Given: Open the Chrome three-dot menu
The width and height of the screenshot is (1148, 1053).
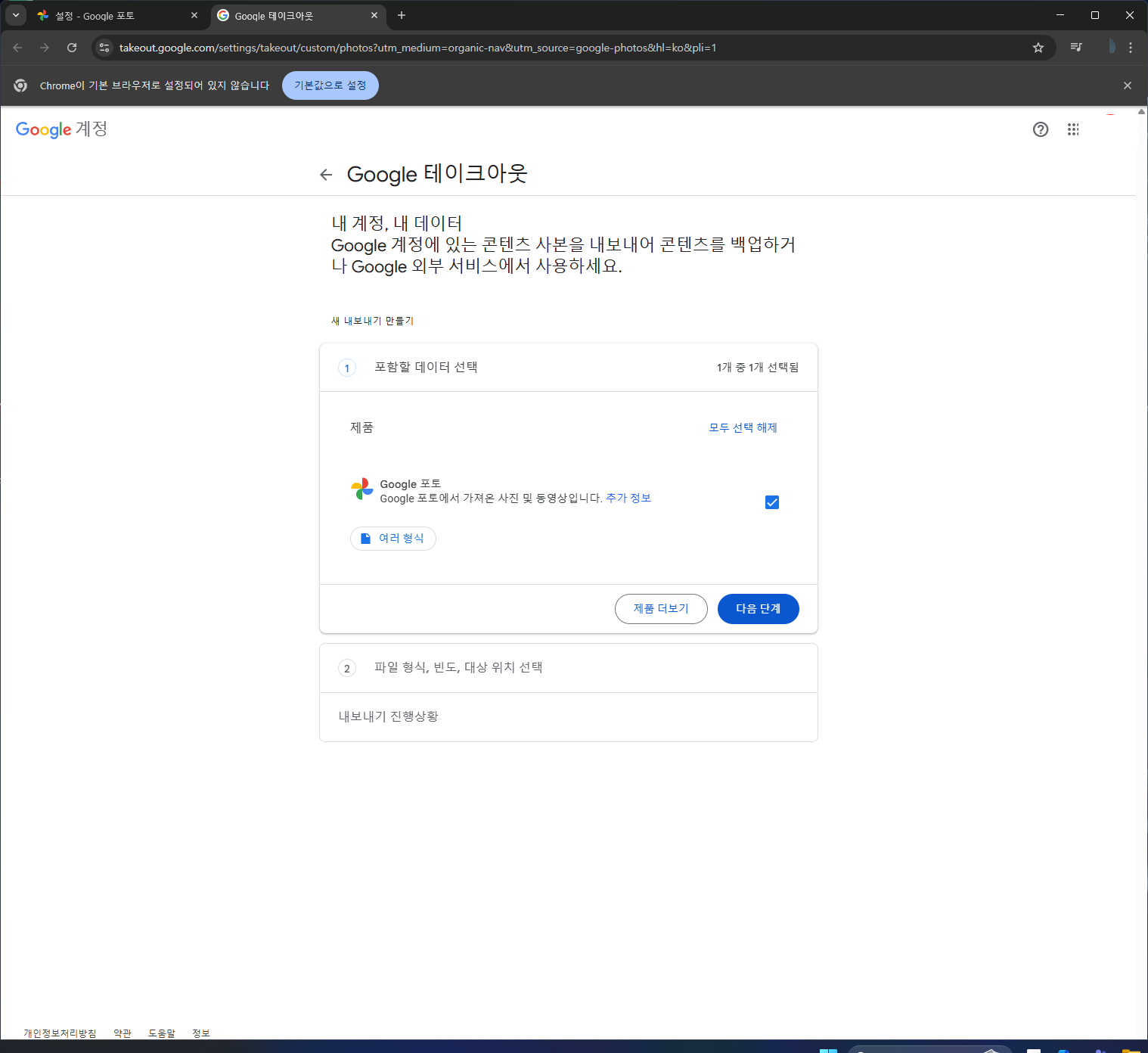Looking at the screenshot, I should (1131, 48).
